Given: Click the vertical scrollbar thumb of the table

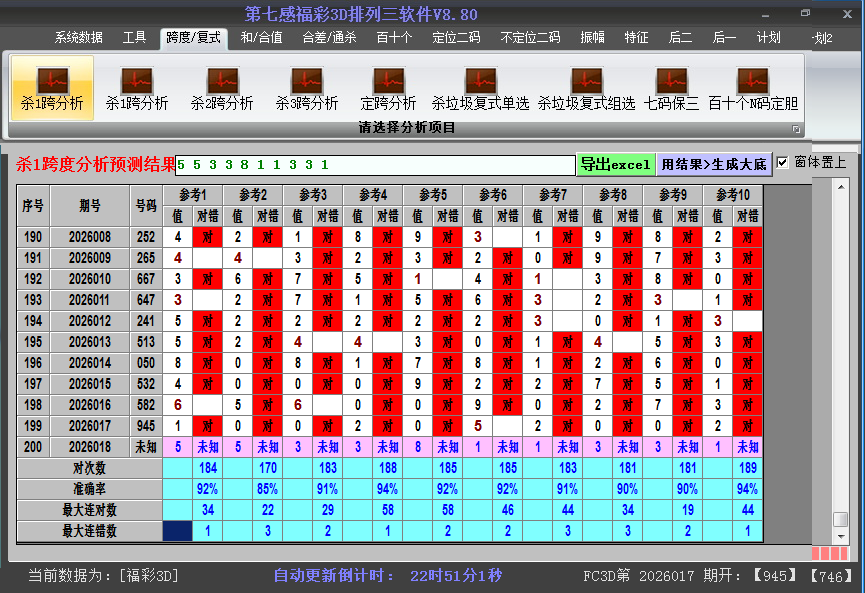Looking at the screenshot, I should [841, 519].
